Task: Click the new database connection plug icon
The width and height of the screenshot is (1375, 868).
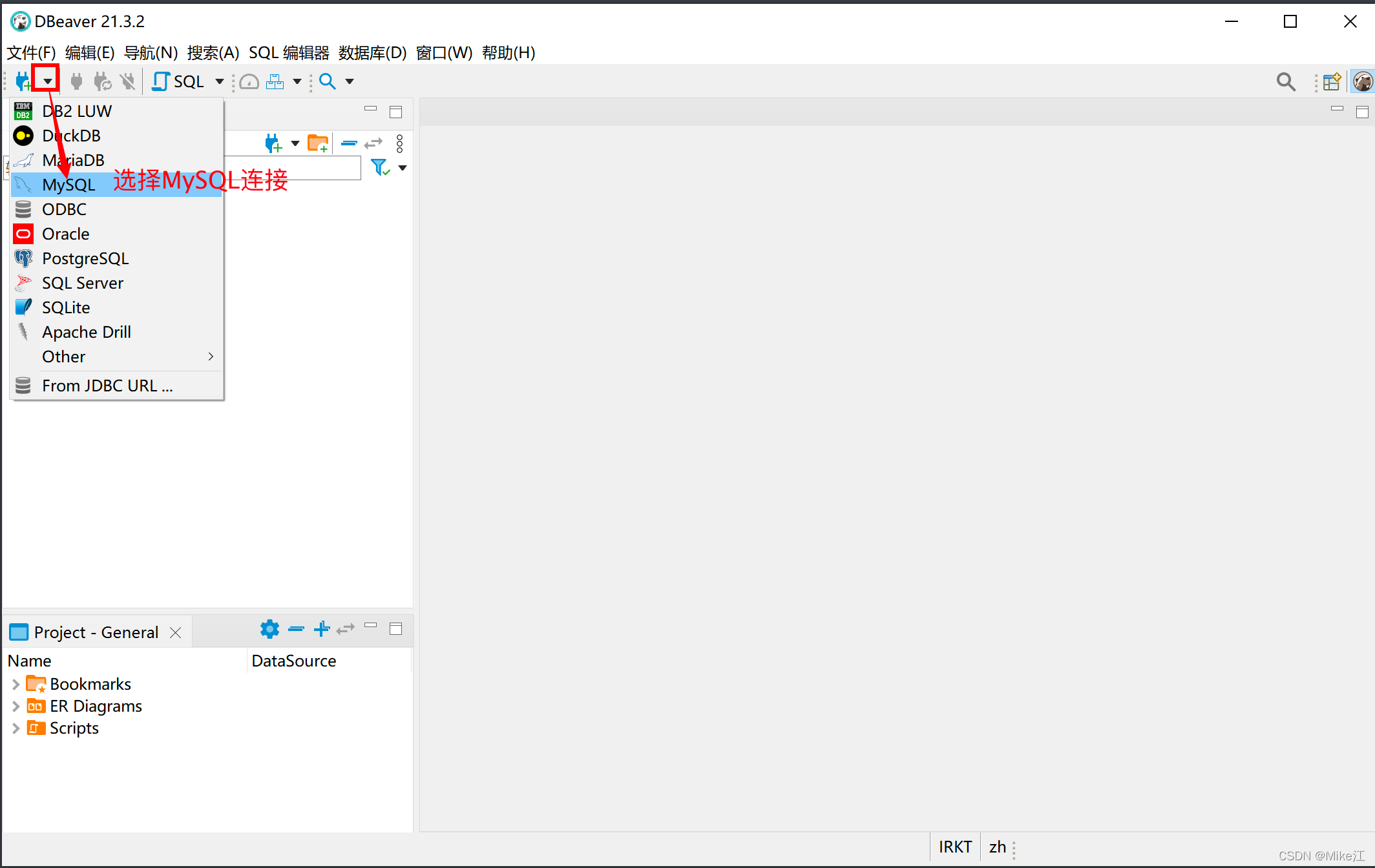Action: coord(23,81)
